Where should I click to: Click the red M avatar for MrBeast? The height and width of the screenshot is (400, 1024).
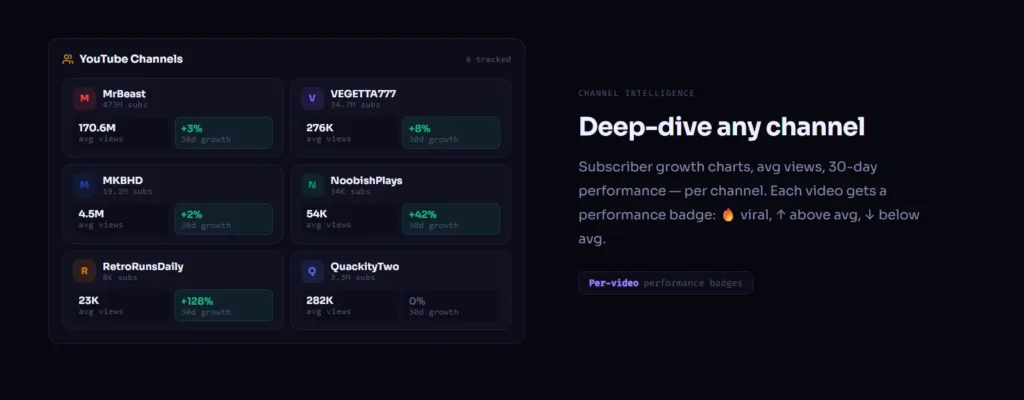click(x=84, y=99)
